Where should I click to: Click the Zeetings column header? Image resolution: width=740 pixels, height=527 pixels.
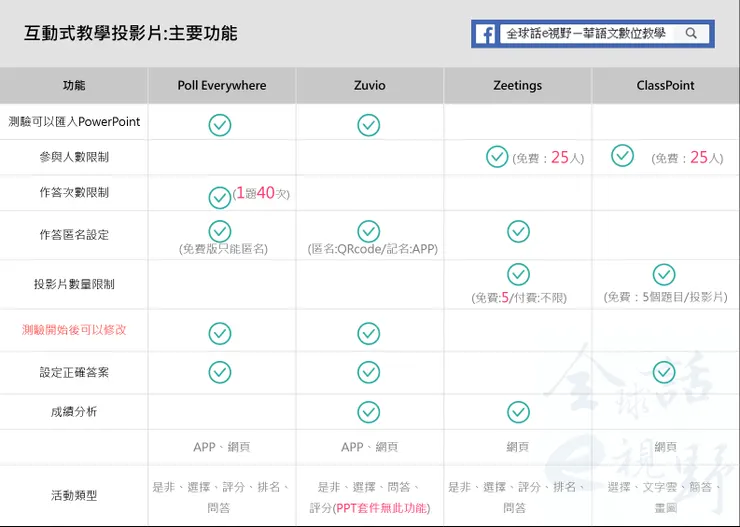tap(518, 85)
